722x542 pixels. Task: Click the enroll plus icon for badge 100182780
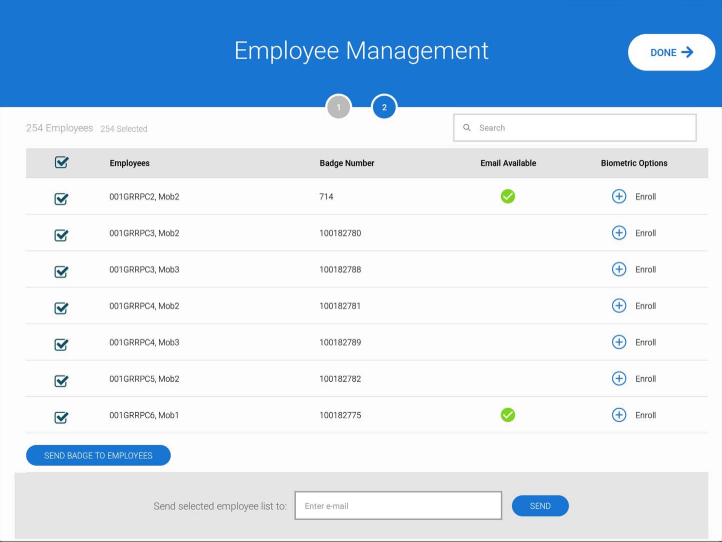pos(618,233)
